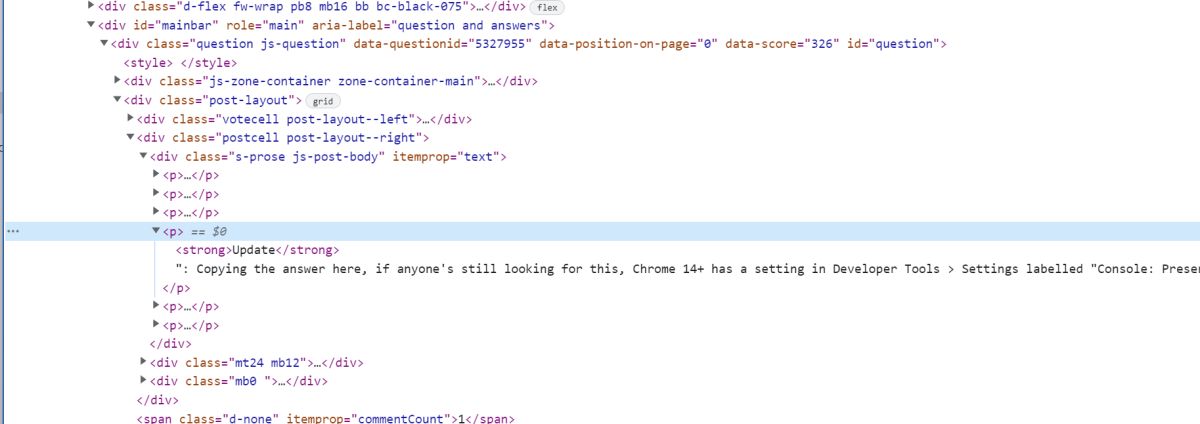Select the <style> </style> node
This screenshot has height=424, width=1200.
180,63
